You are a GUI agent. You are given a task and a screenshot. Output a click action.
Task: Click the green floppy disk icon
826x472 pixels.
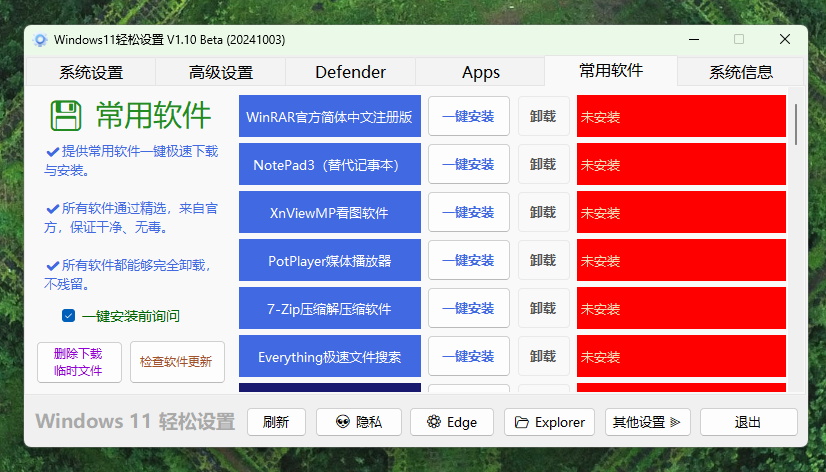click(66, 115)
